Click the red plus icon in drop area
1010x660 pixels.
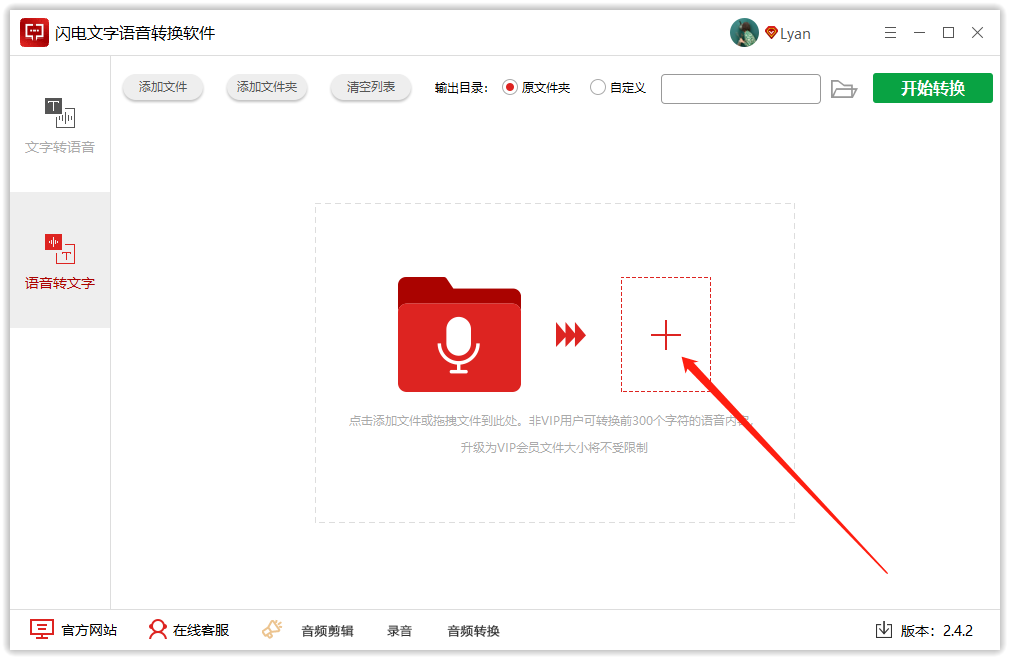[666, 335]
